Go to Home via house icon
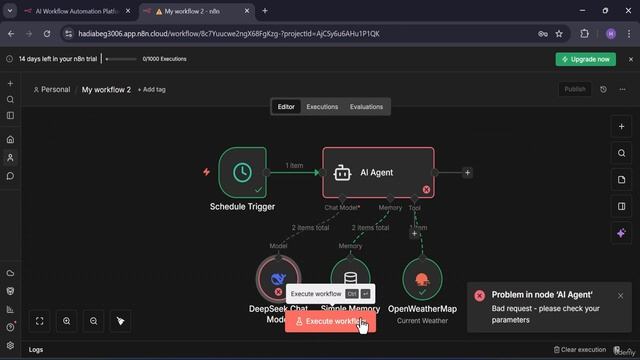Screen dimensions: 640x360 pyautogui.click(x=10, y=140)
